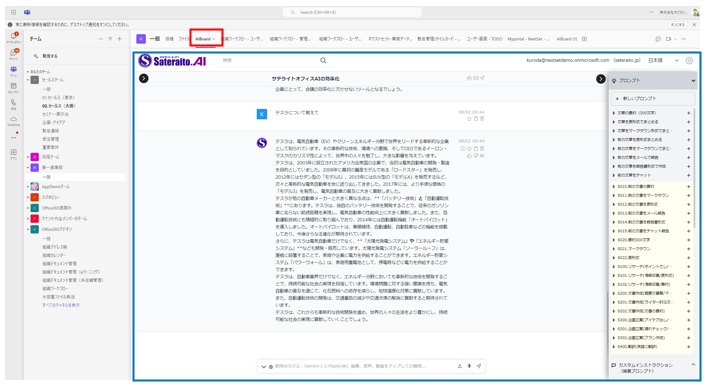
Task: Toggle thumbs-up on the Tesla AI response
Action: tap(469, 156)
